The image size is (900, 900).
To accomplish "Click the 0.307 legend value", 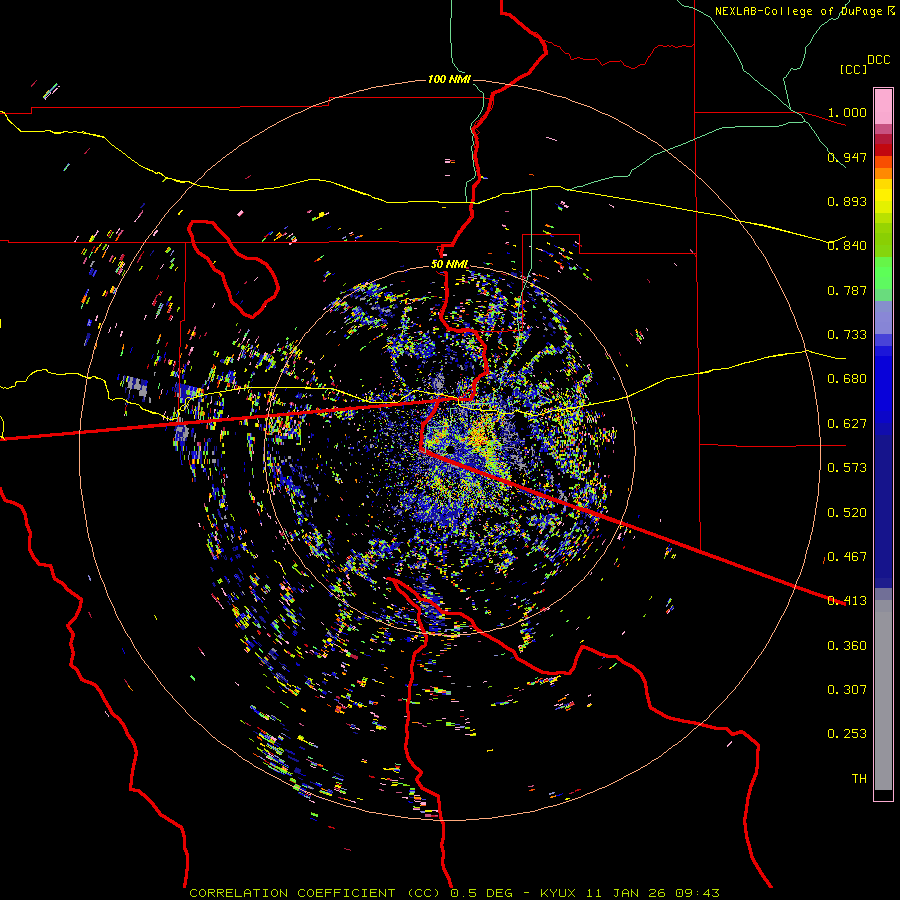I will [847, 690].
